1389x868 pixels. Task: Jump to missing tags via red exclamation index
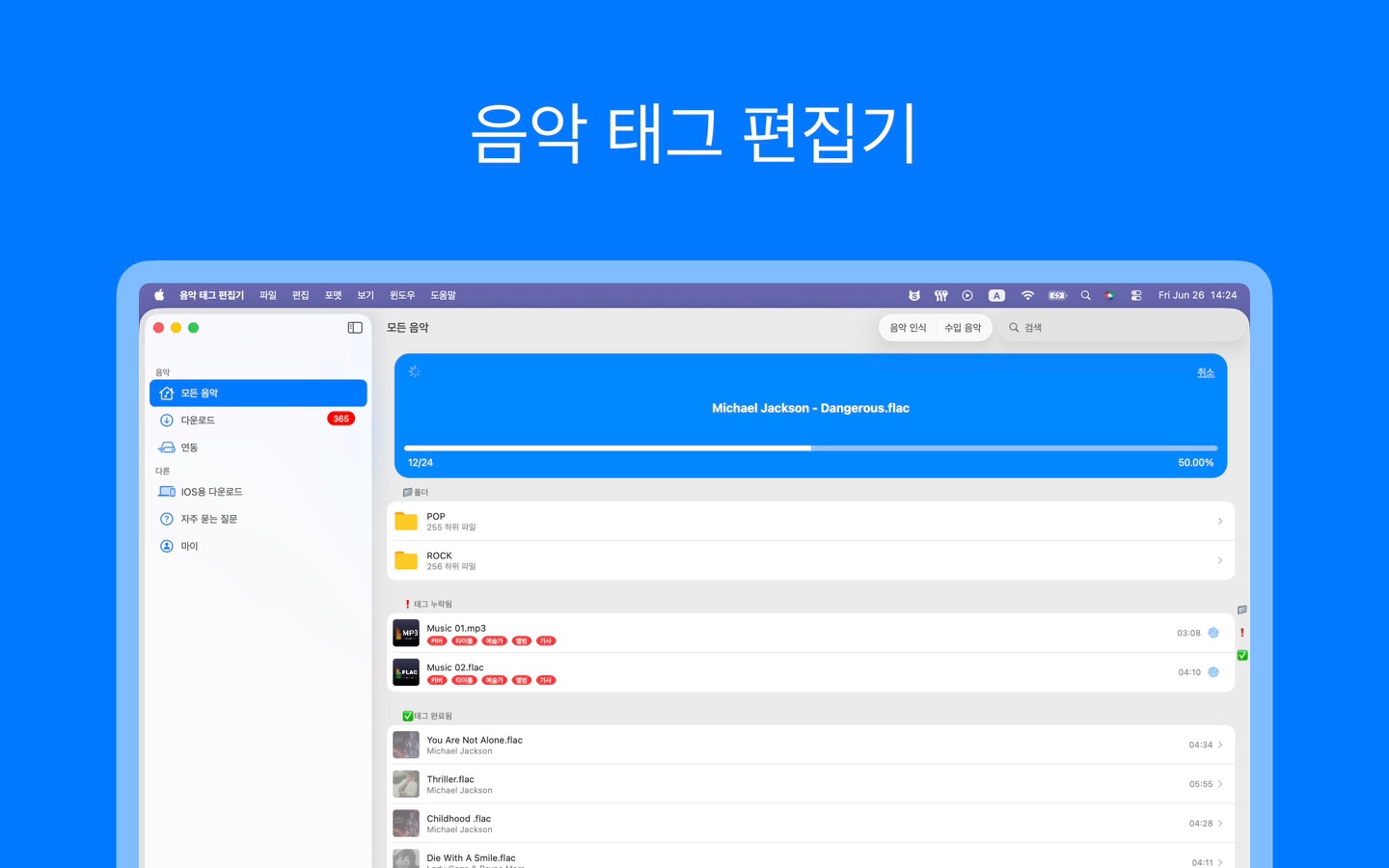pyautogui.click(x=1242, y=633)
